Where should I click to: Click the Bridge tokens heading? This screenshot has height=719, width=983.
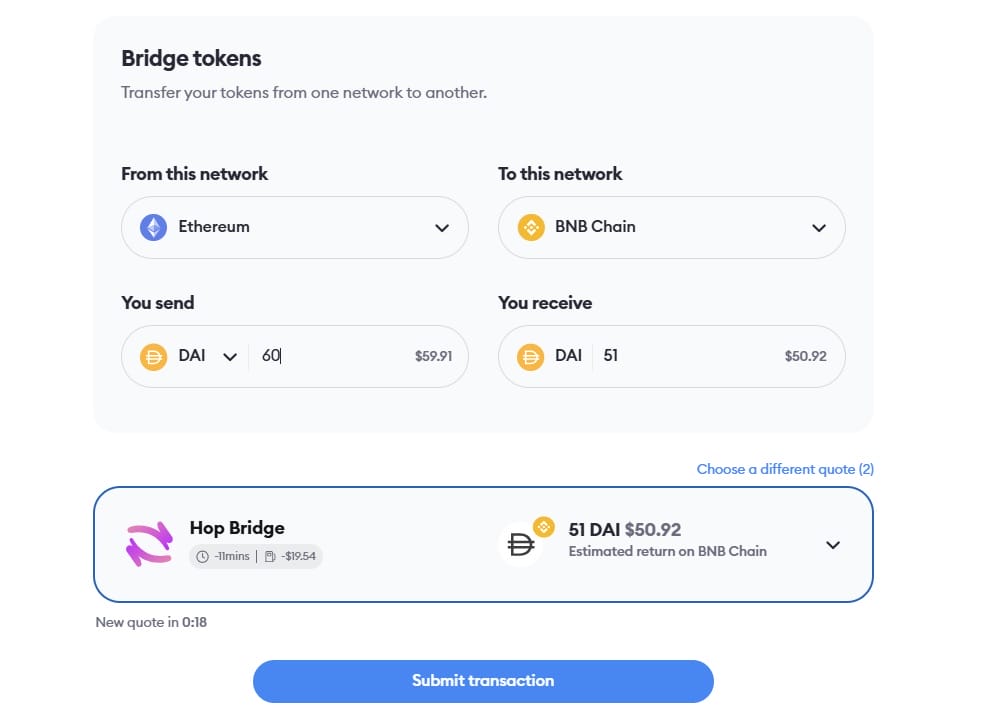tap(191, 58)
